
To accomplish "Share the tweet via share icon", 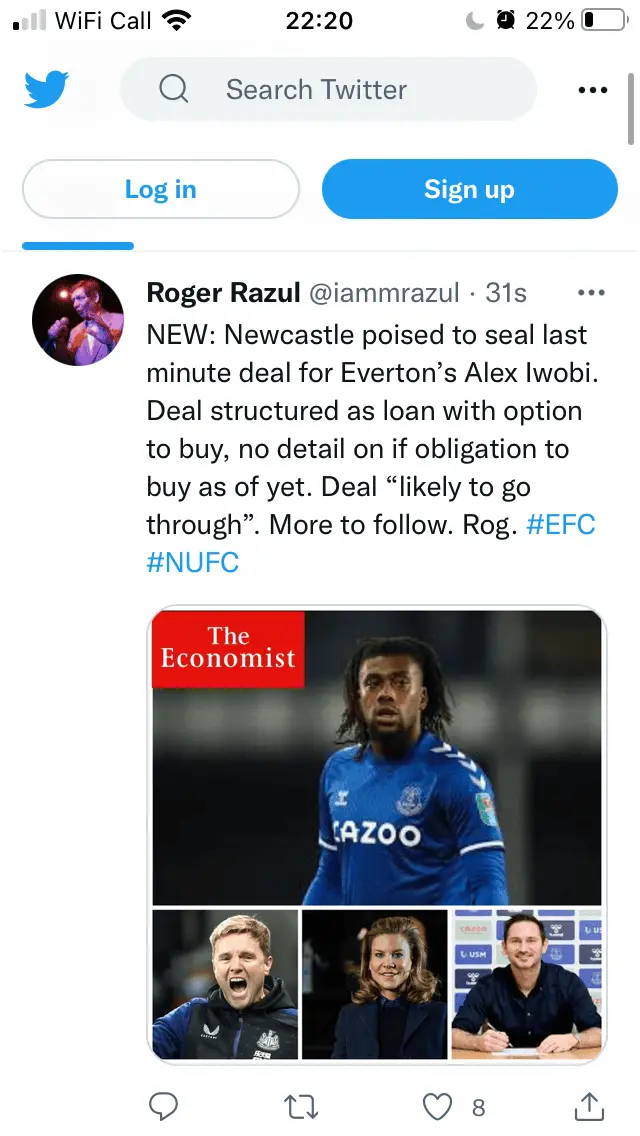I will click(x=589, y=1106).
